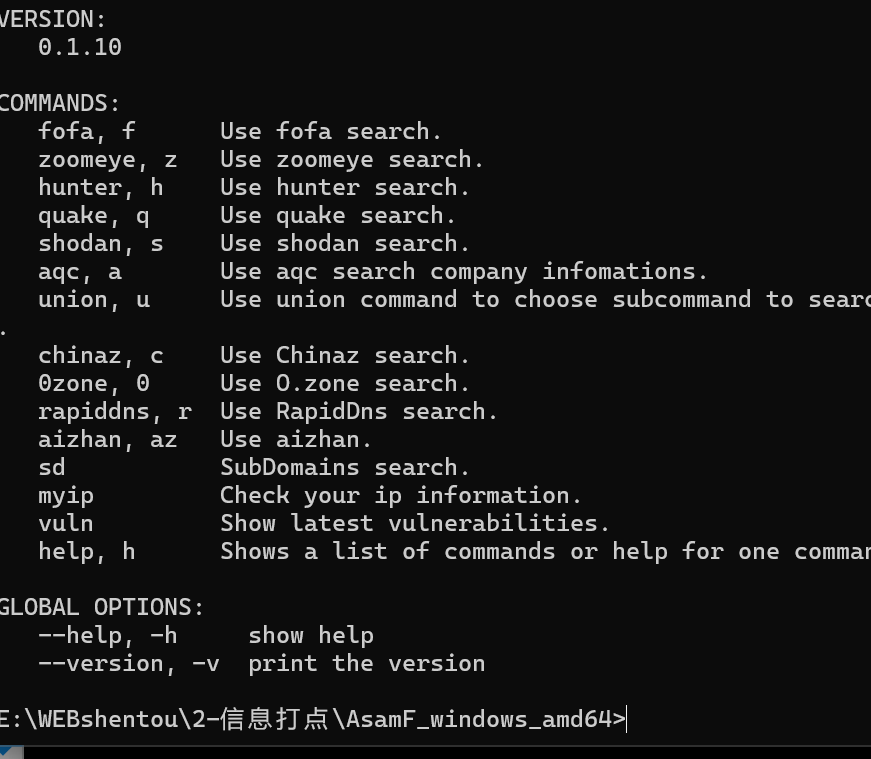
Task: Click the hunter command line
Action: 253,188
